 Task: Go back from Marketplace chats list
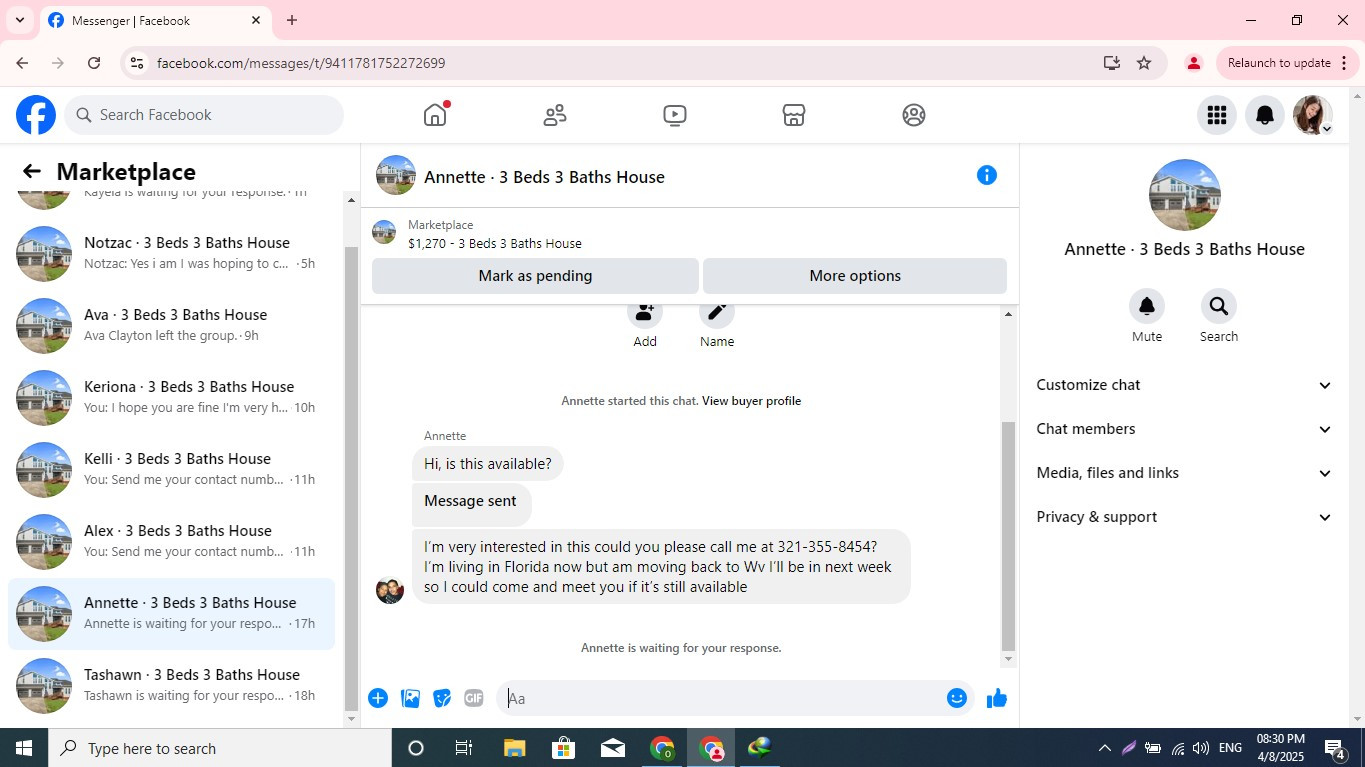point(32,171)
